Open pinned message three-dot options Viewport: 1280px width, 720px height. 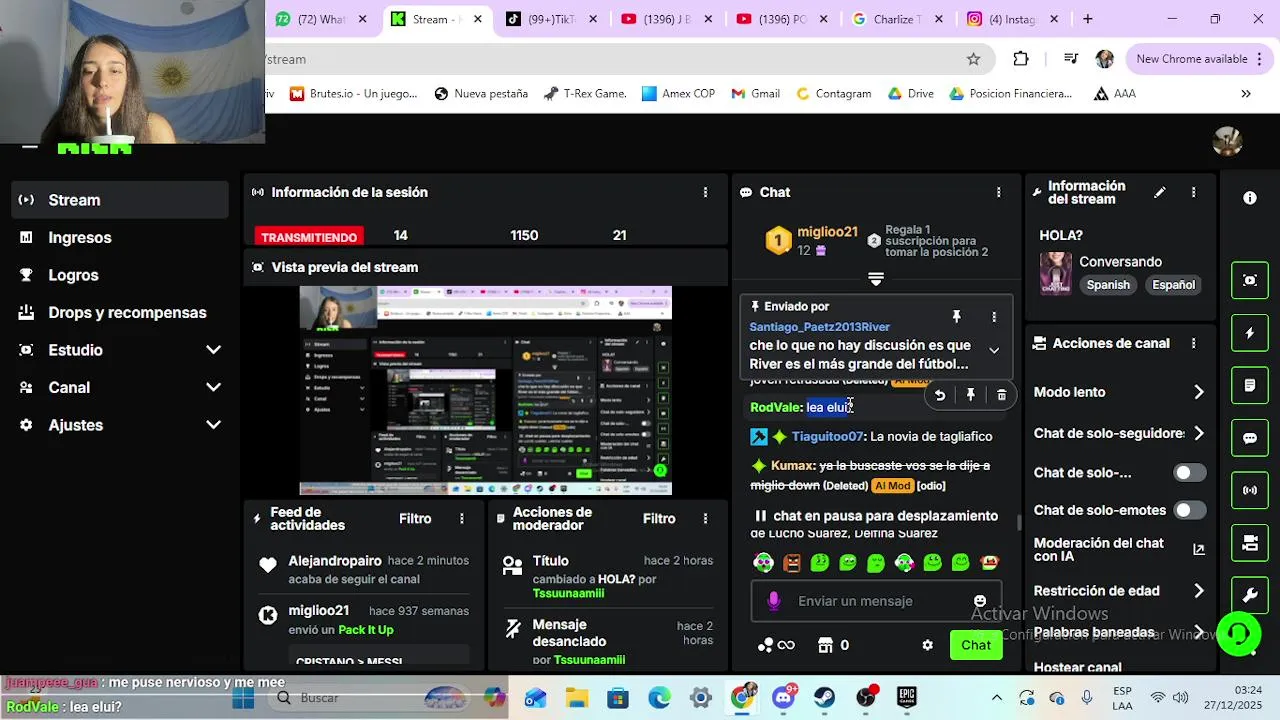point(994,316)
